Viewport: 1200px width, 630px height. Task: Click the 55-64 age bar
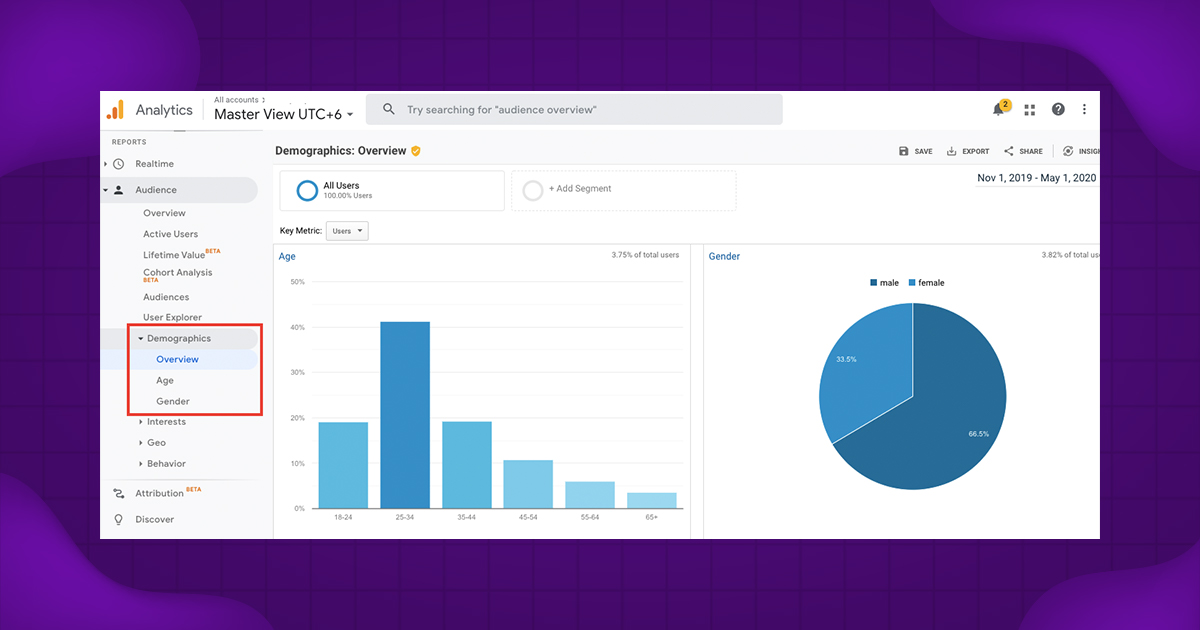pos(590,495)
